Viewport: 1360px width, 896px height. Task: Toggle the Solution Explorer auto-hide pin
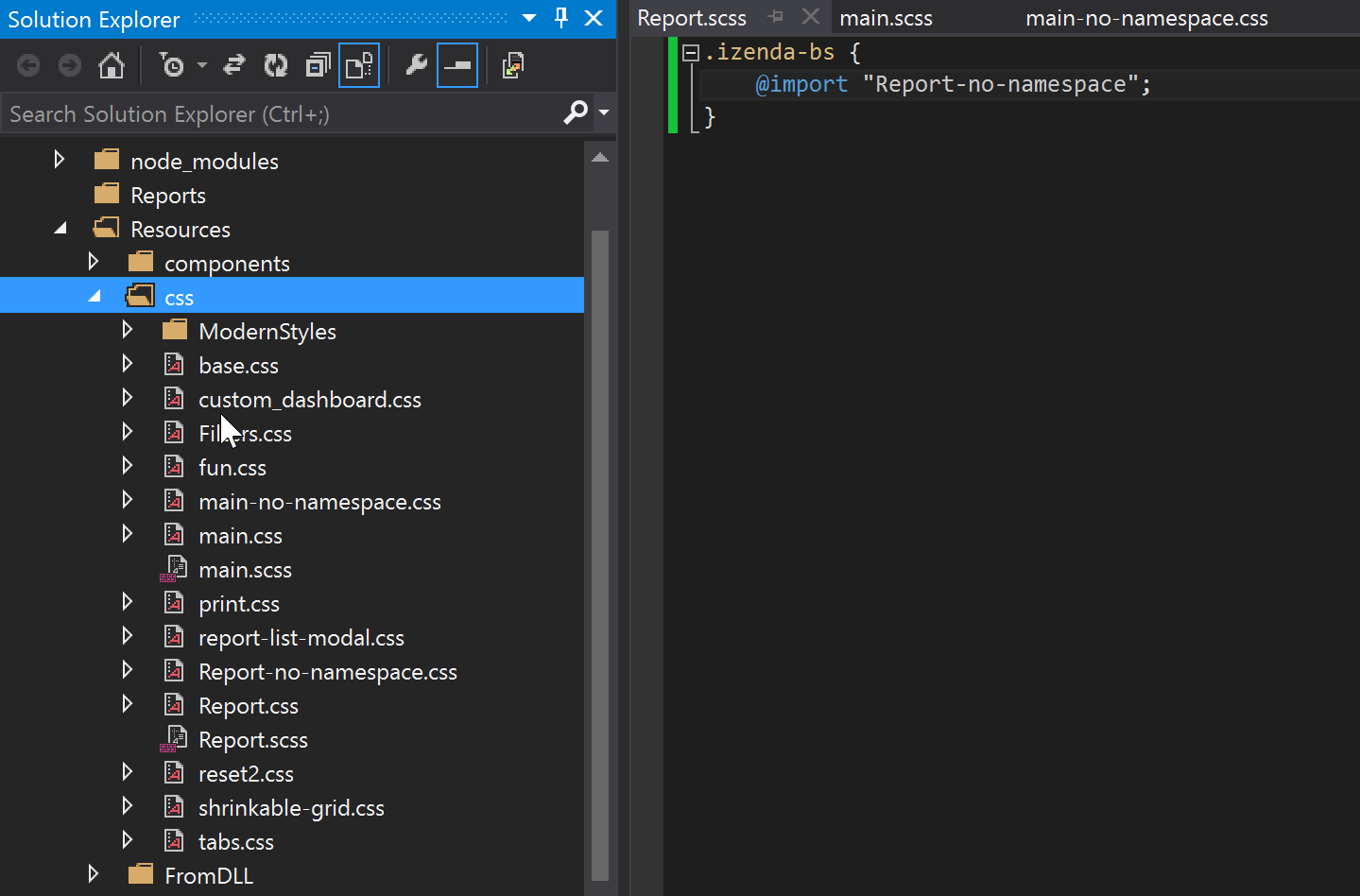pyautogui.click(x=561, y=17)
